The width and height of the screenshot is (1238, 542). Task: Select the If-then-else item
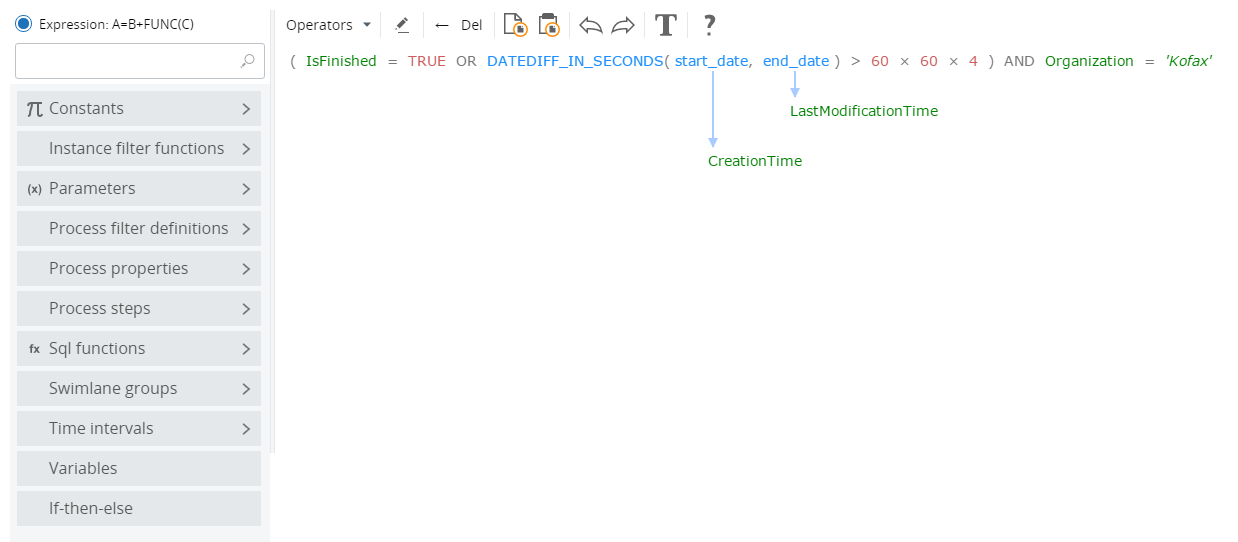coord(139,508)
